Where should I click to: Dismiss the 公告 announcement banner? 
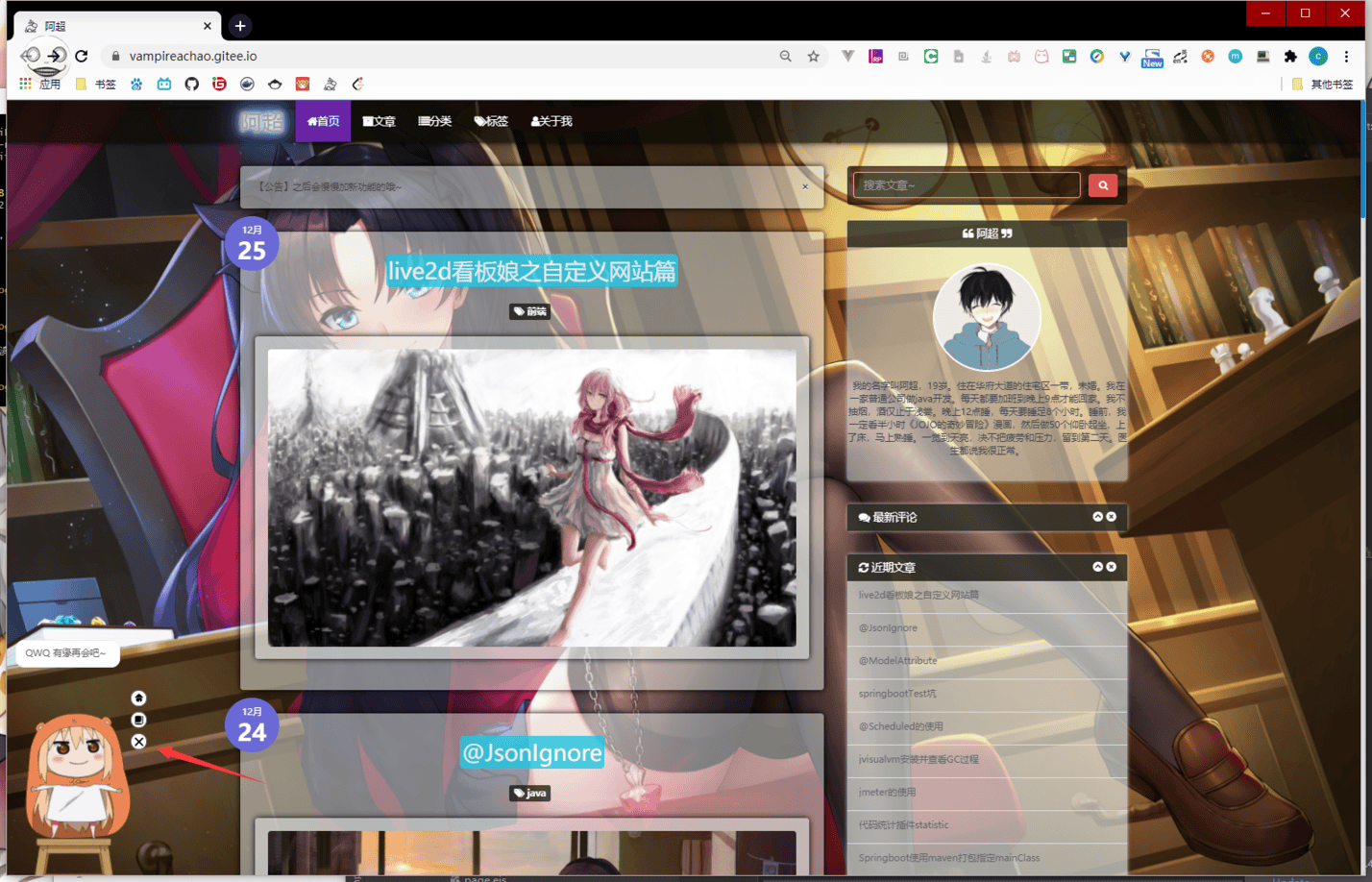[x=805, y=187]
